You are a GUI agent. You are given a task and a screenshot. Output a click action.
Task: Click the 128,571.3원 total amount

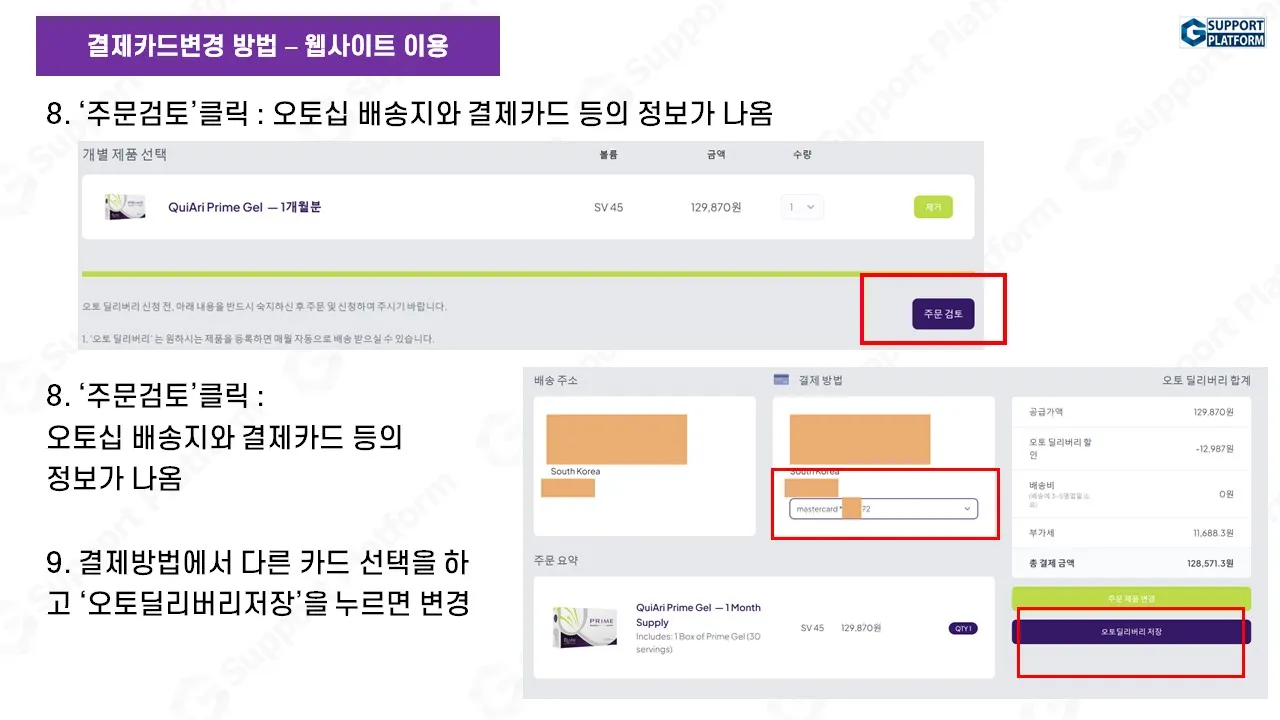click(1210, 563)
